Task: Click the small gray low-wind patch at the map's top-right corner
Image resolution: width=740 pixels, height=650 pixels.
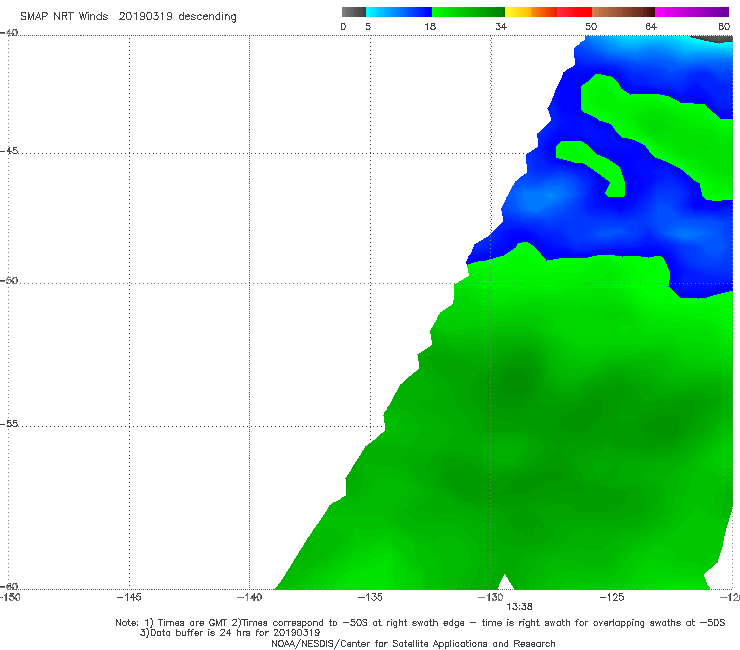Action: pyautogui.click(x=715, y=39)
